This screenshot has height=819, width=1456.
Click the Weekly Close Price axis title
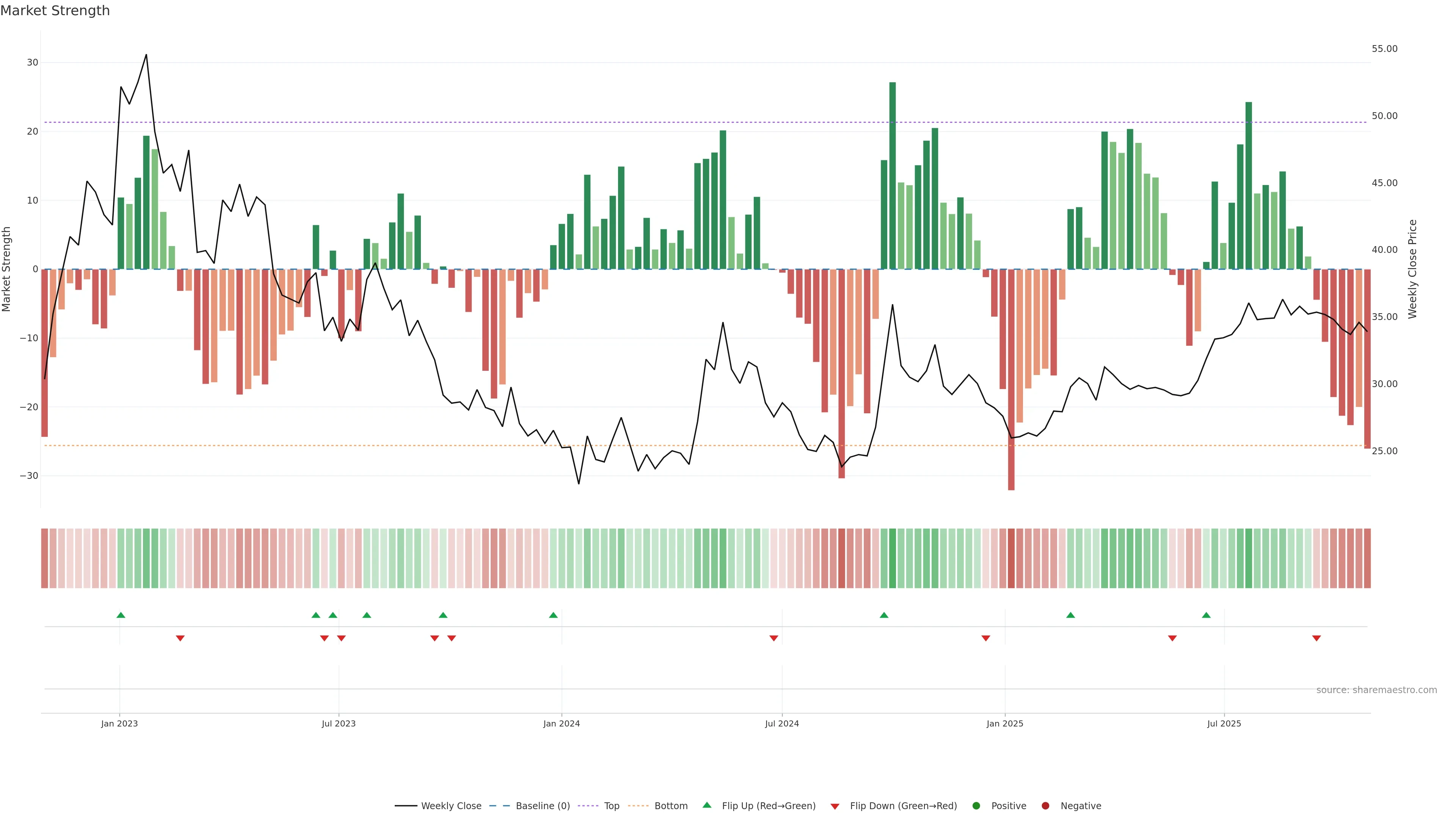point(1412,269)
